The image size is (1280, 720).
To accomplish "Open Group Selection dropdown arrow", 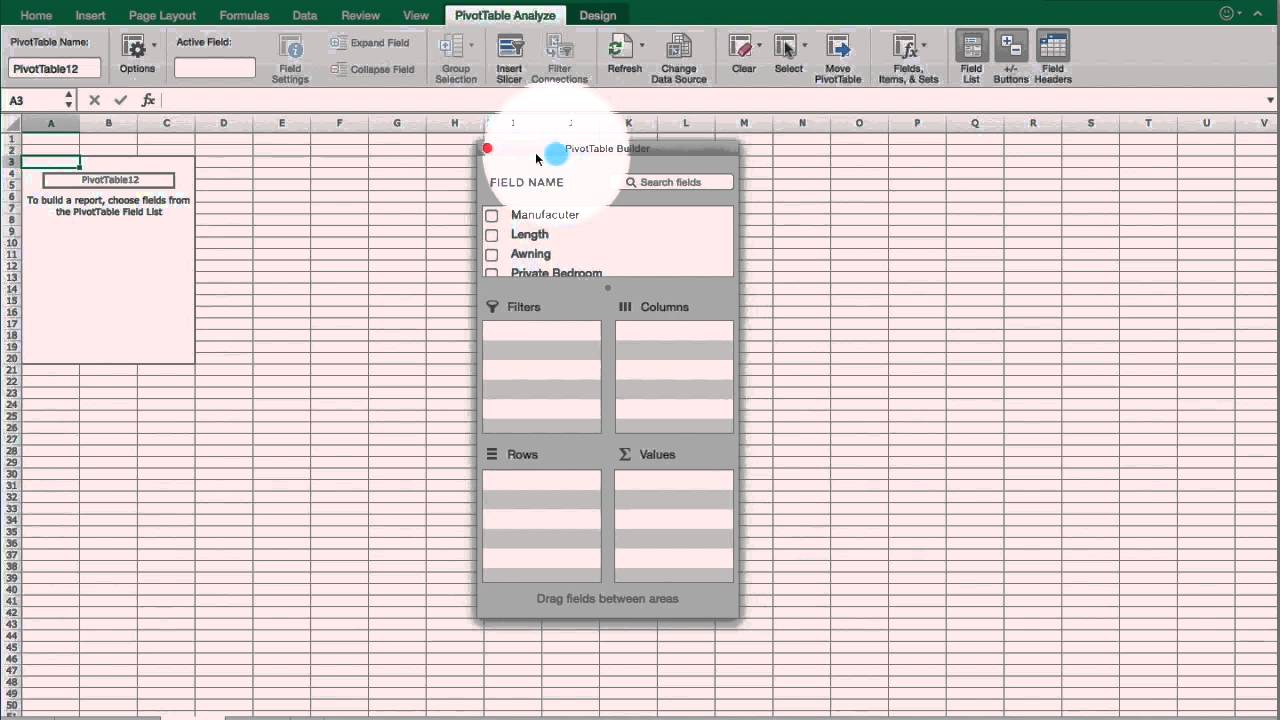I will 471,46.
